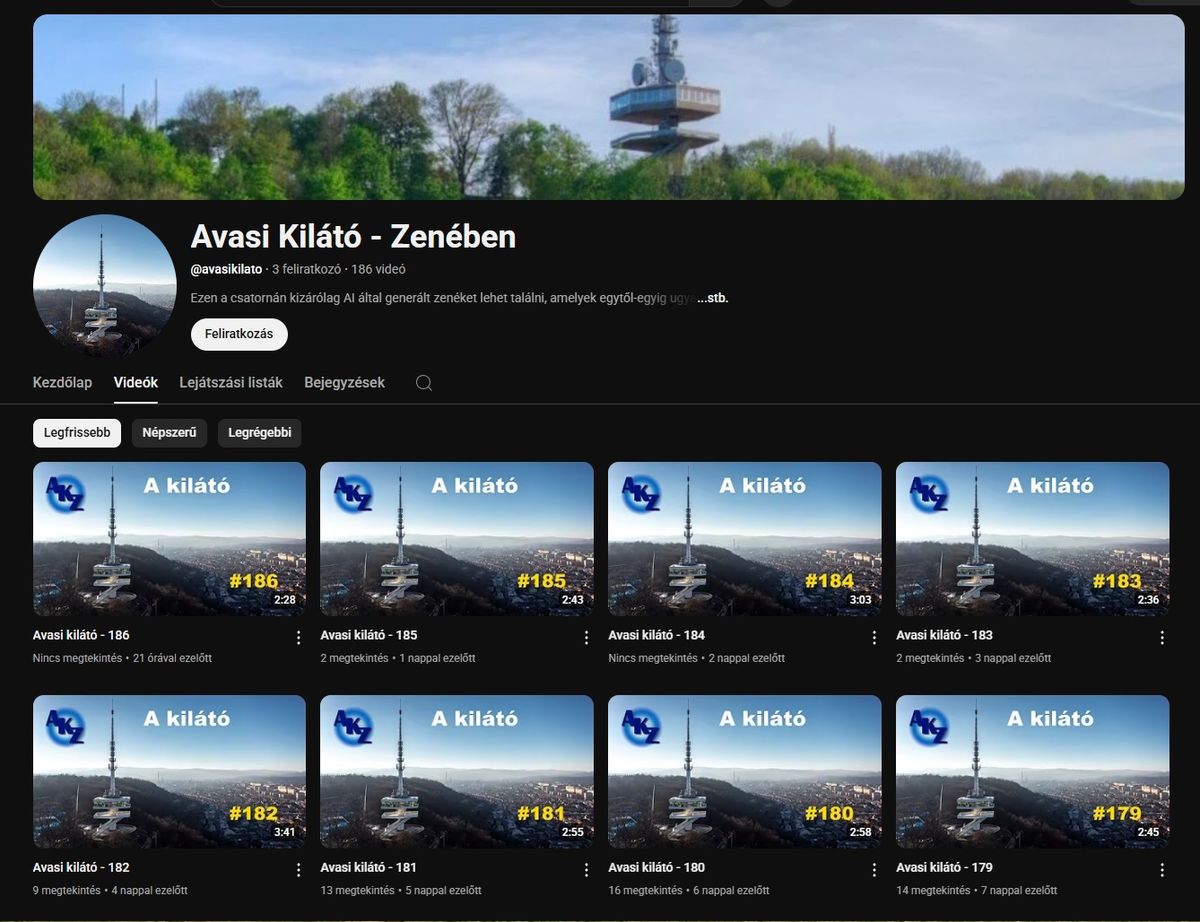The height and width of the screenshot is (922, 1200).
Task: Click '2 megtekintés • 3 nappal ezelőtt' text
Action: (x=974, y=658)
